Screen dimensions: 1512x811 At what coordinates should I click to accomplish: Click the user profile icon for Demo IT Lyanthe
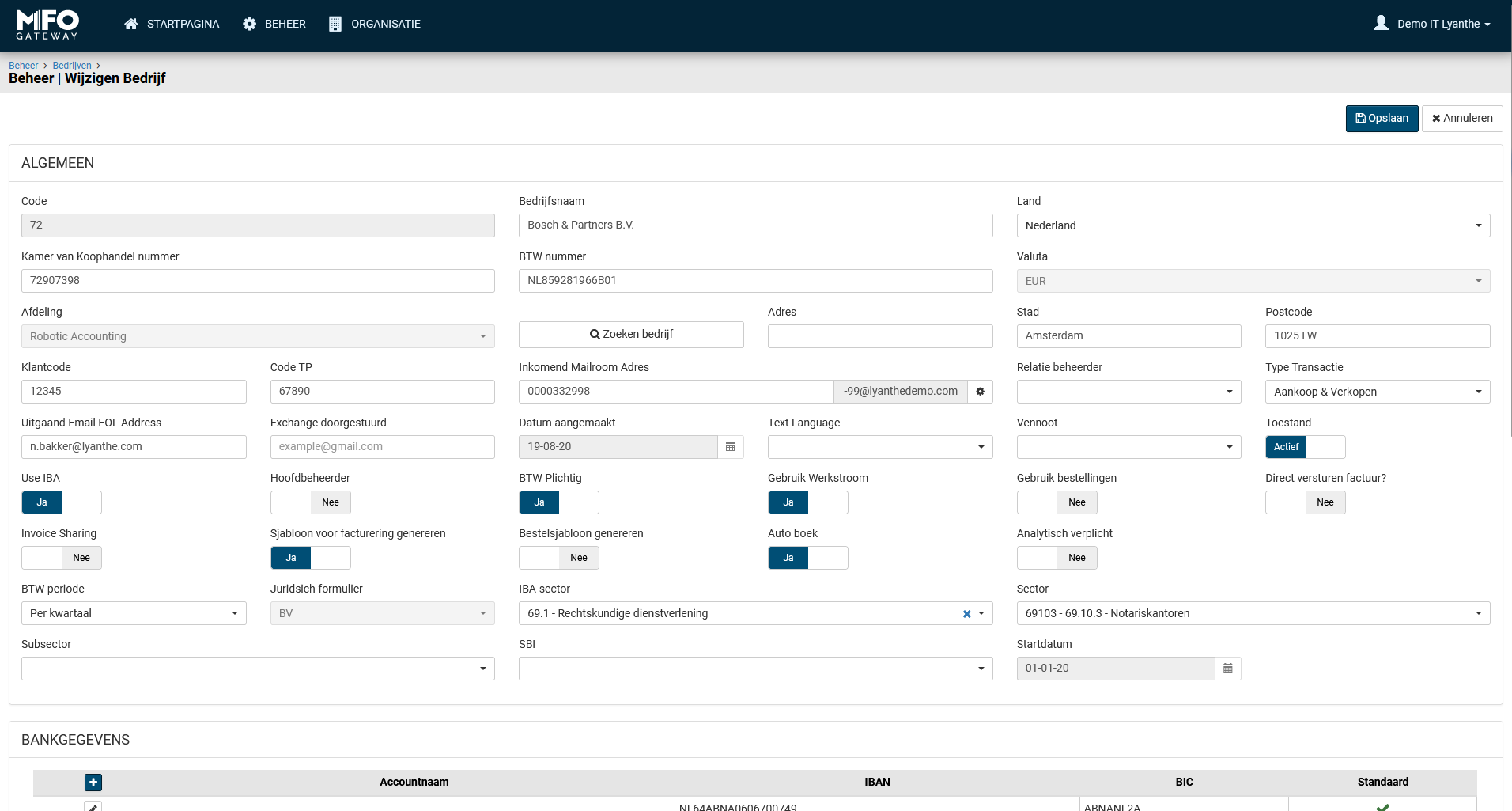click(x=1381, y=24)
